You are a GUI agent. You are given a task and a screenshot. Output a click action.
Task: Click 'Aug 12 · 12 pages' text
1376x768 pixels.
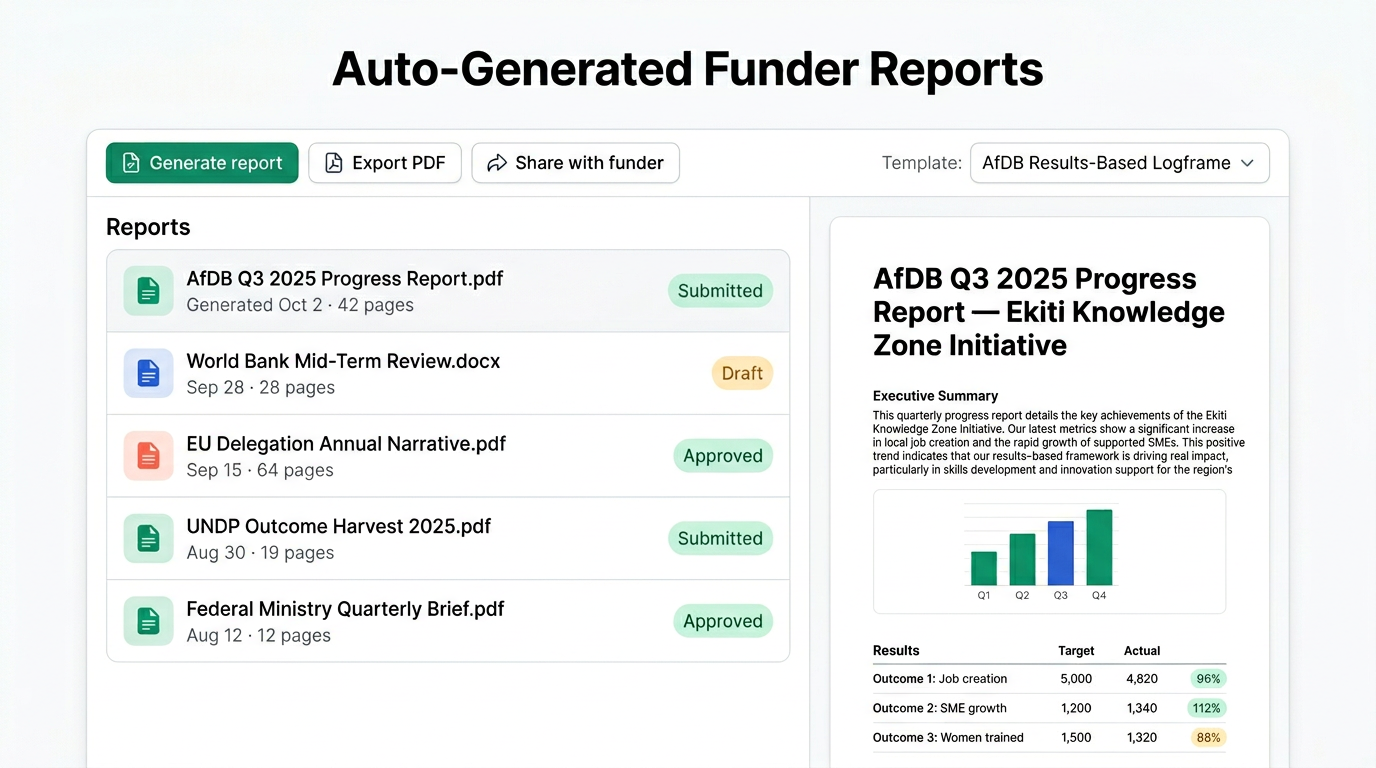pyautogui.click(x=258, y=635)
